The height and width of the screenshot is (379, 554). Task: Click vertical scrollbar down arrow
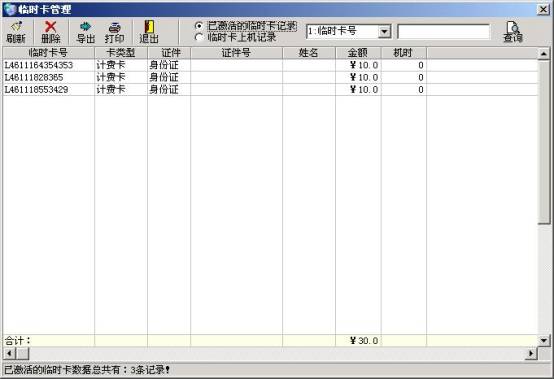coord(543,340)
